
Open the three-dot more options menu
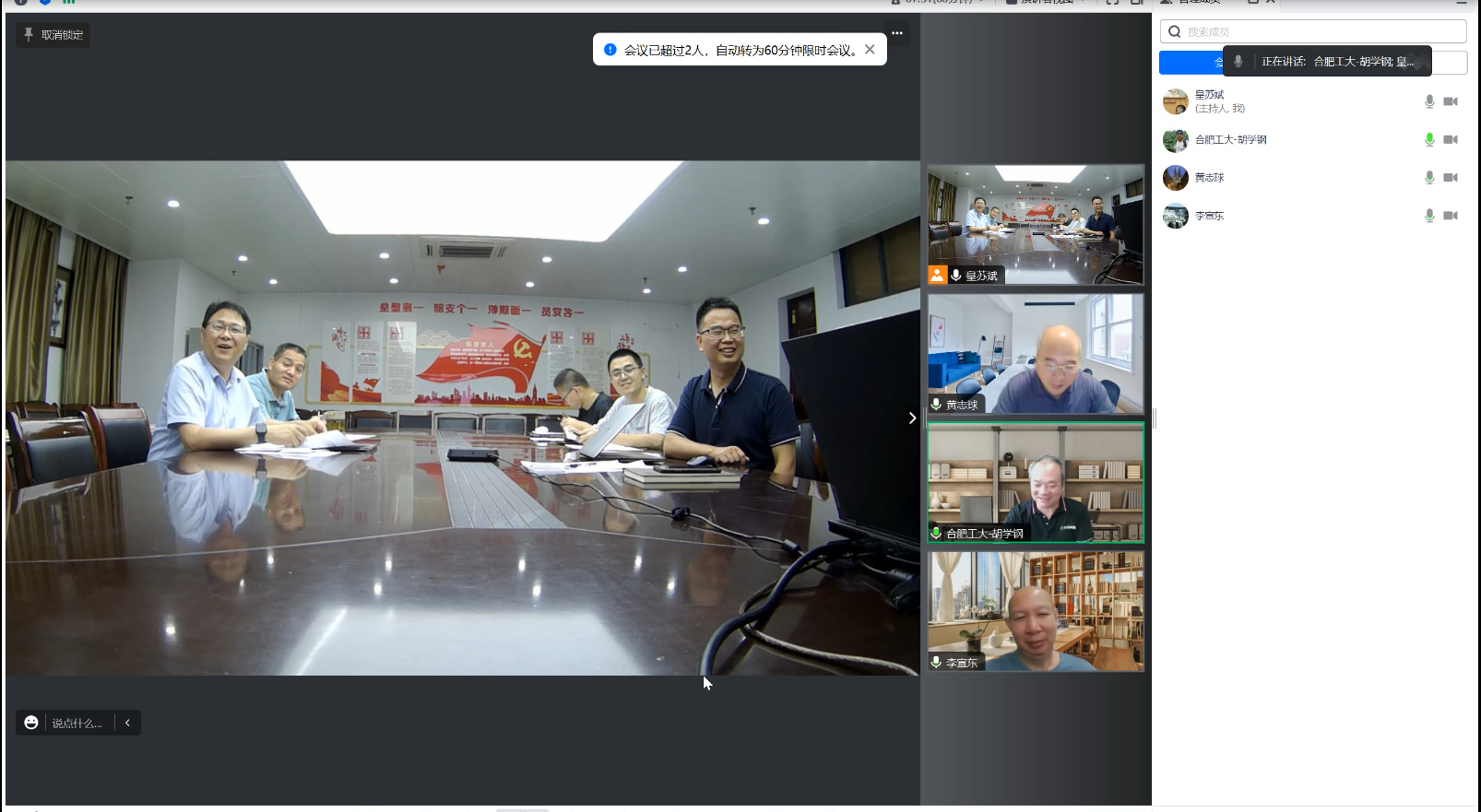(896, 33)
